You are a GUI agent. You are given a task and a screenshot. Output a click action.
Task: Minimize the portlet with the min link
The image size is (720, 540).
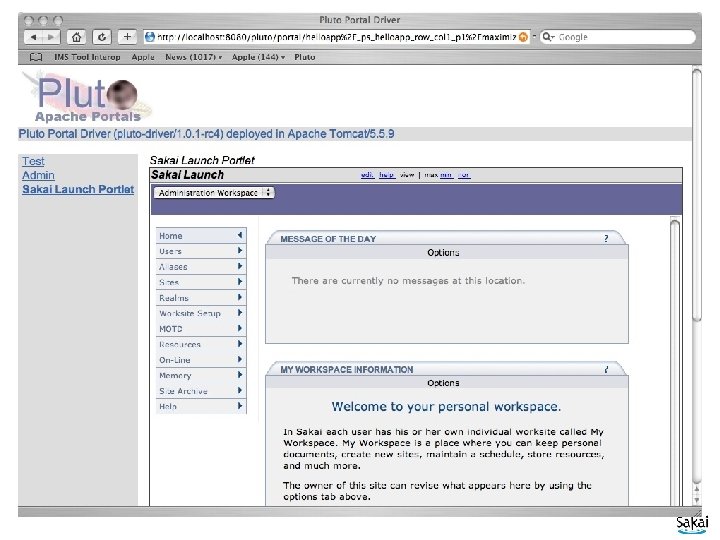(x=446, y=175)
